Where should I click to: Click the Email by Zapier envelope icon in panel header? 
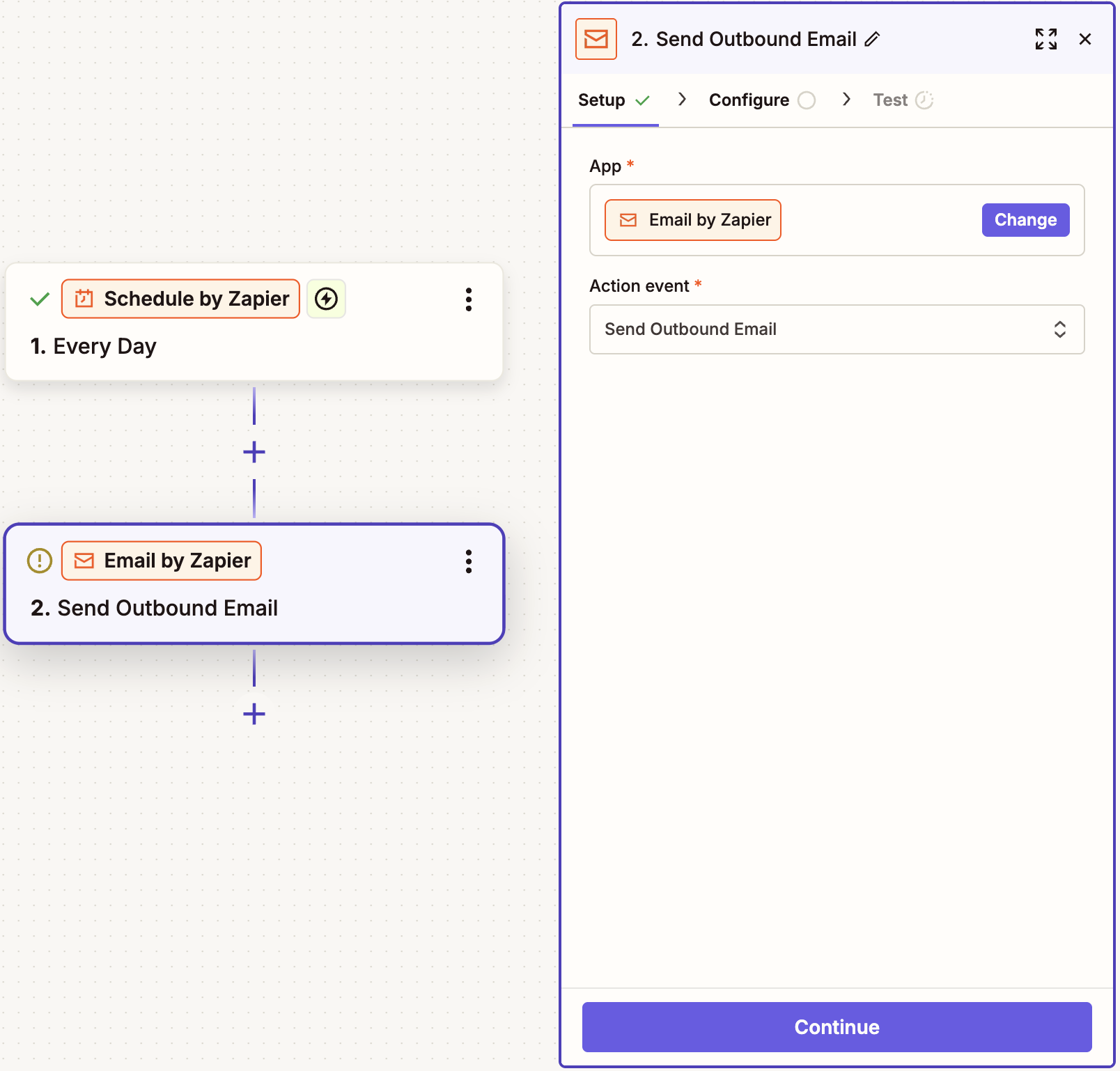point(596,39)
